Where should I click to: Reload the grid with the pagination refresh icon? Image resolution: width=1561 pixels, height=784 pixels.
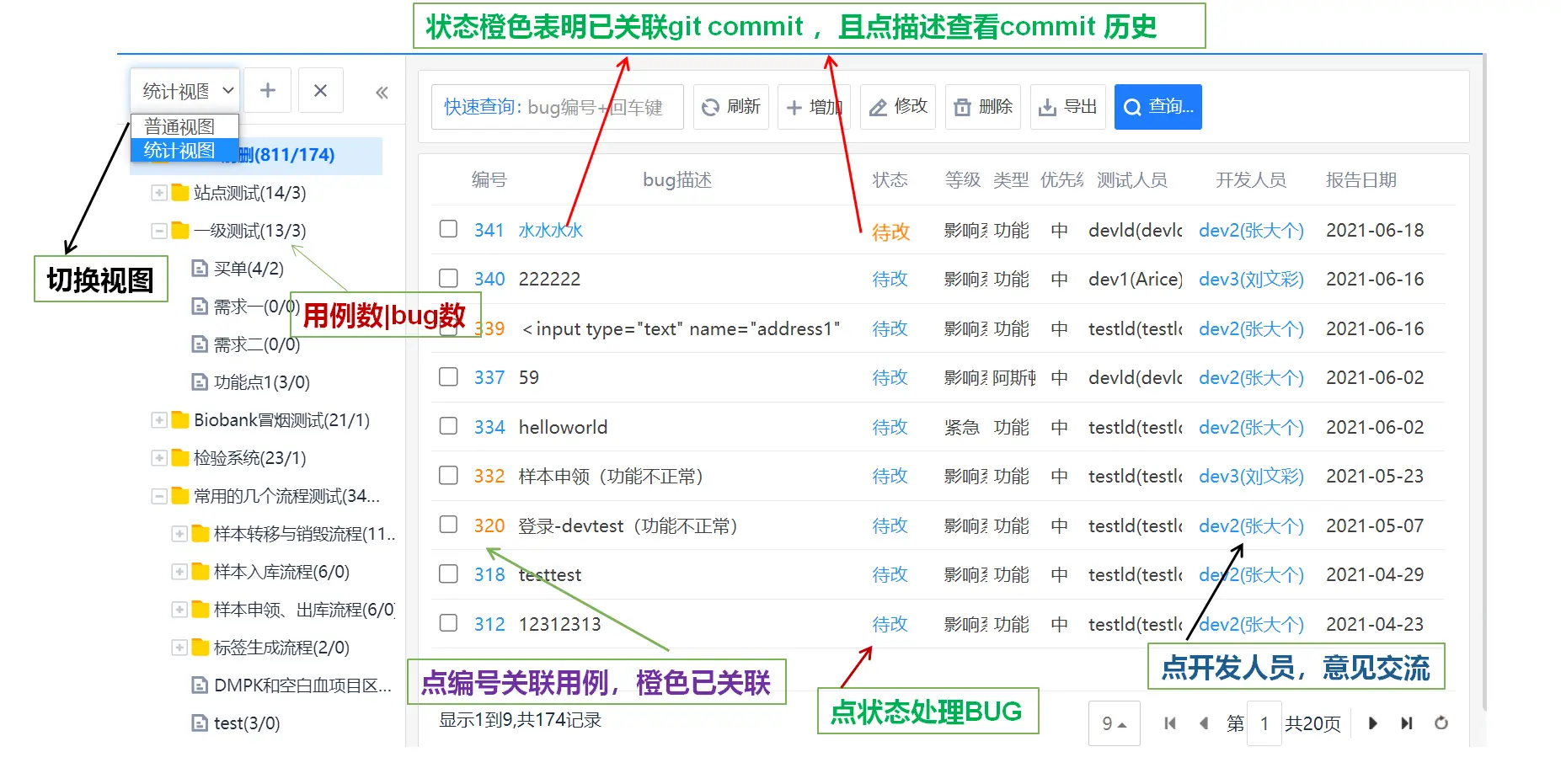coord(1441,723)
